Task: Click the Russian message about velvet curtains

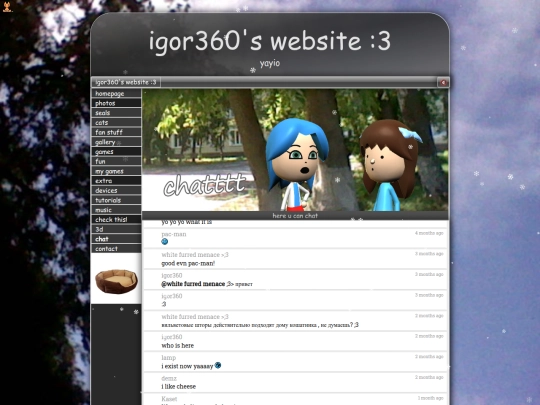Action: [x=260, y=325]
